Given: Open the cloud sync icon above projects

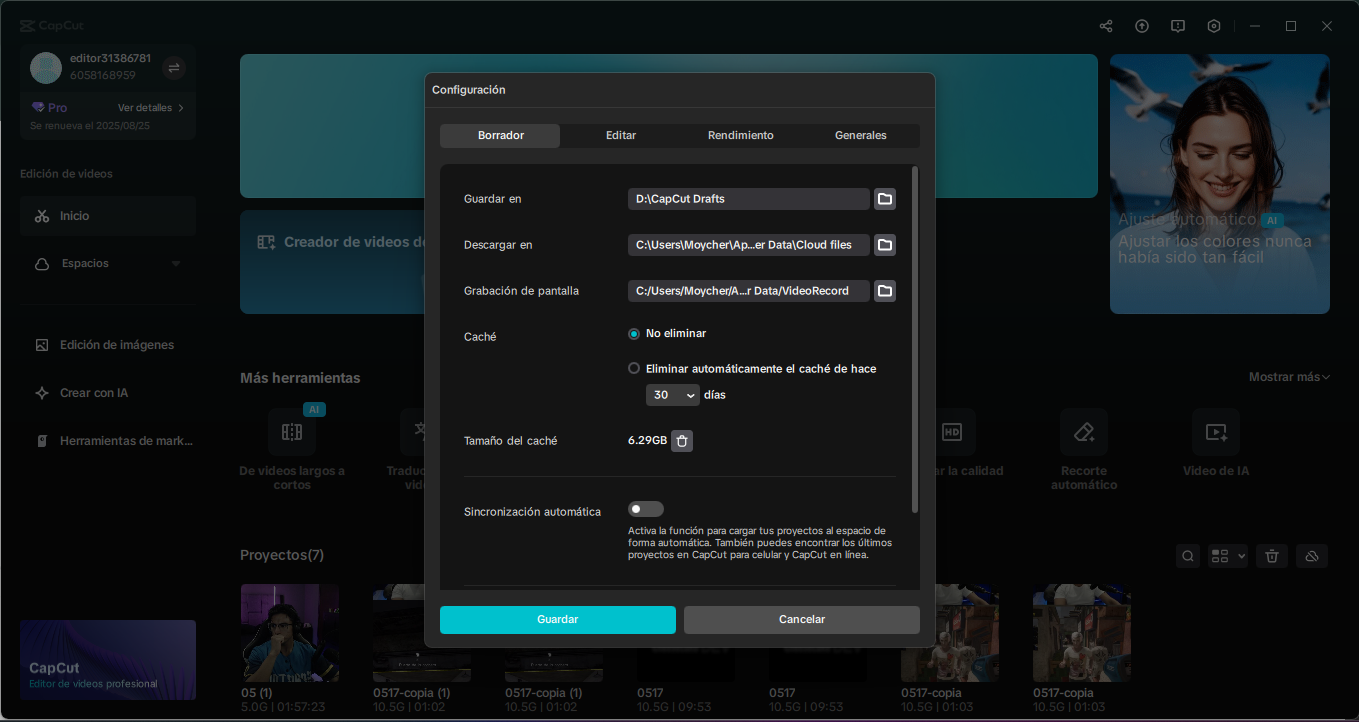Looking at the screenshot, I should (x=1312, y=556).
